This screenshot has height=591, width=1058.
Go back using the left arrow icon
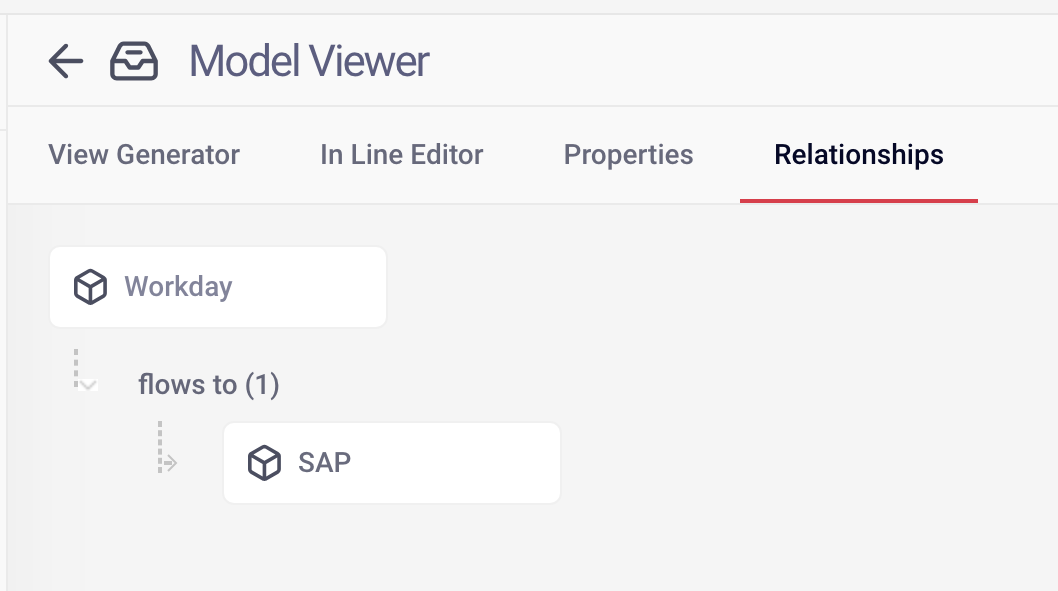click(x=65, y=61)
